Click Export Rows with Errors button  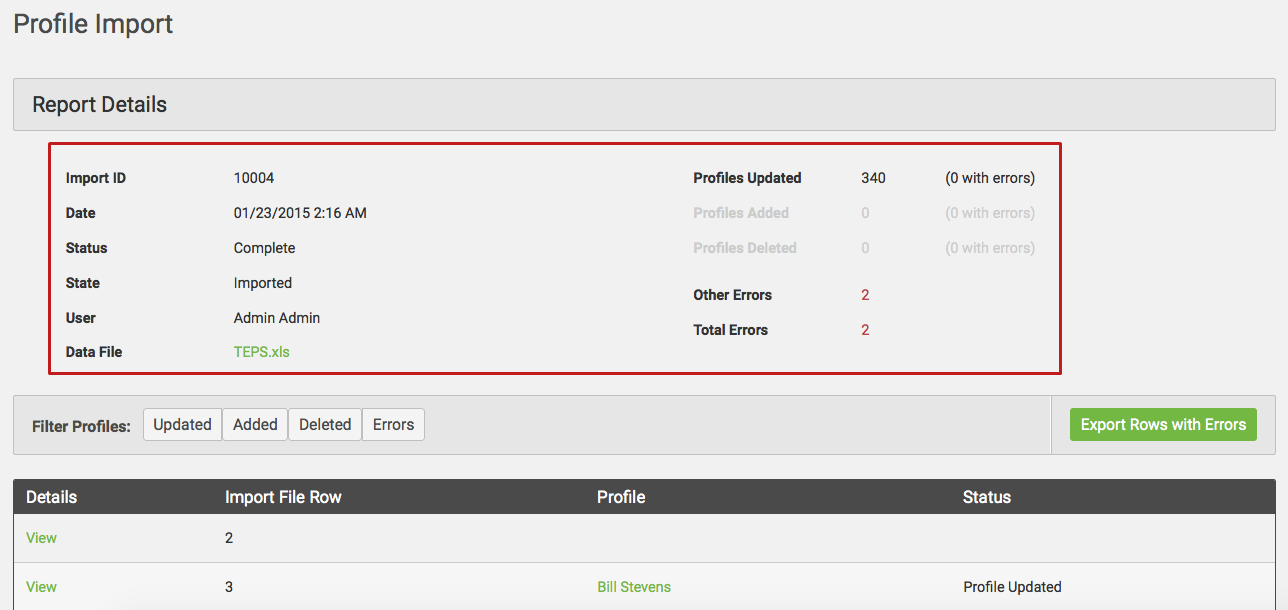[1163, 425]
